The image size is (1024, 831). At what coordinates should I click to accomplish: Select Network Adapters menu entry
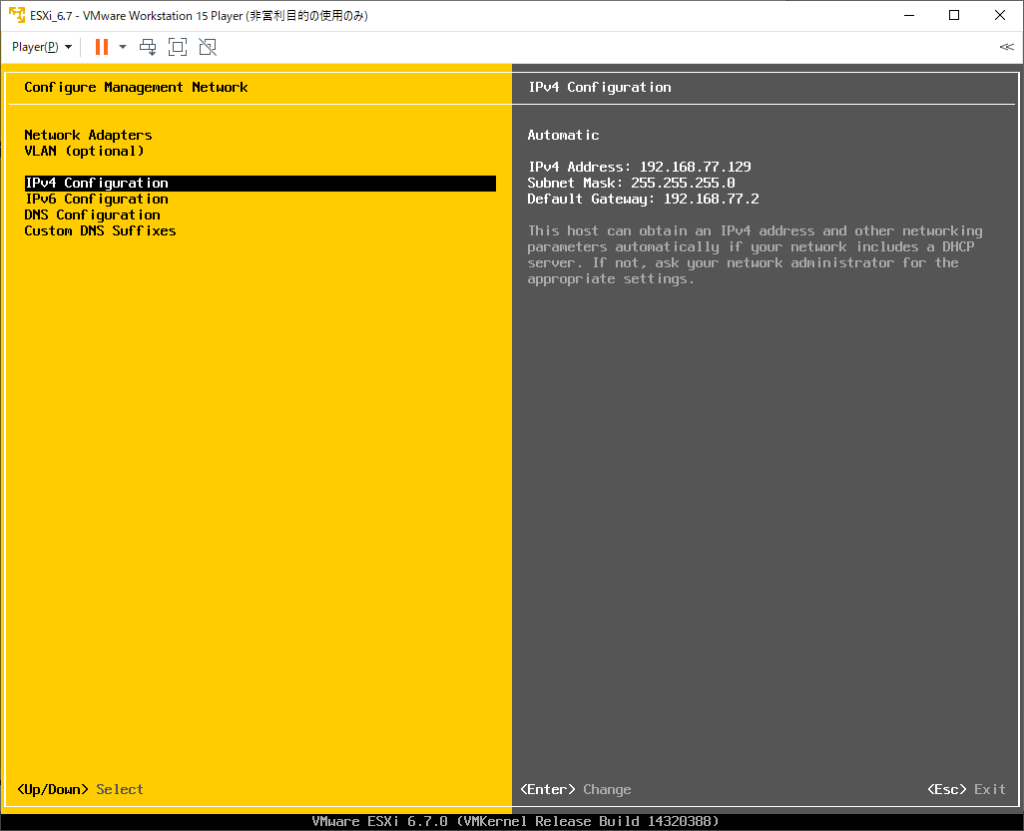point(88,135)
